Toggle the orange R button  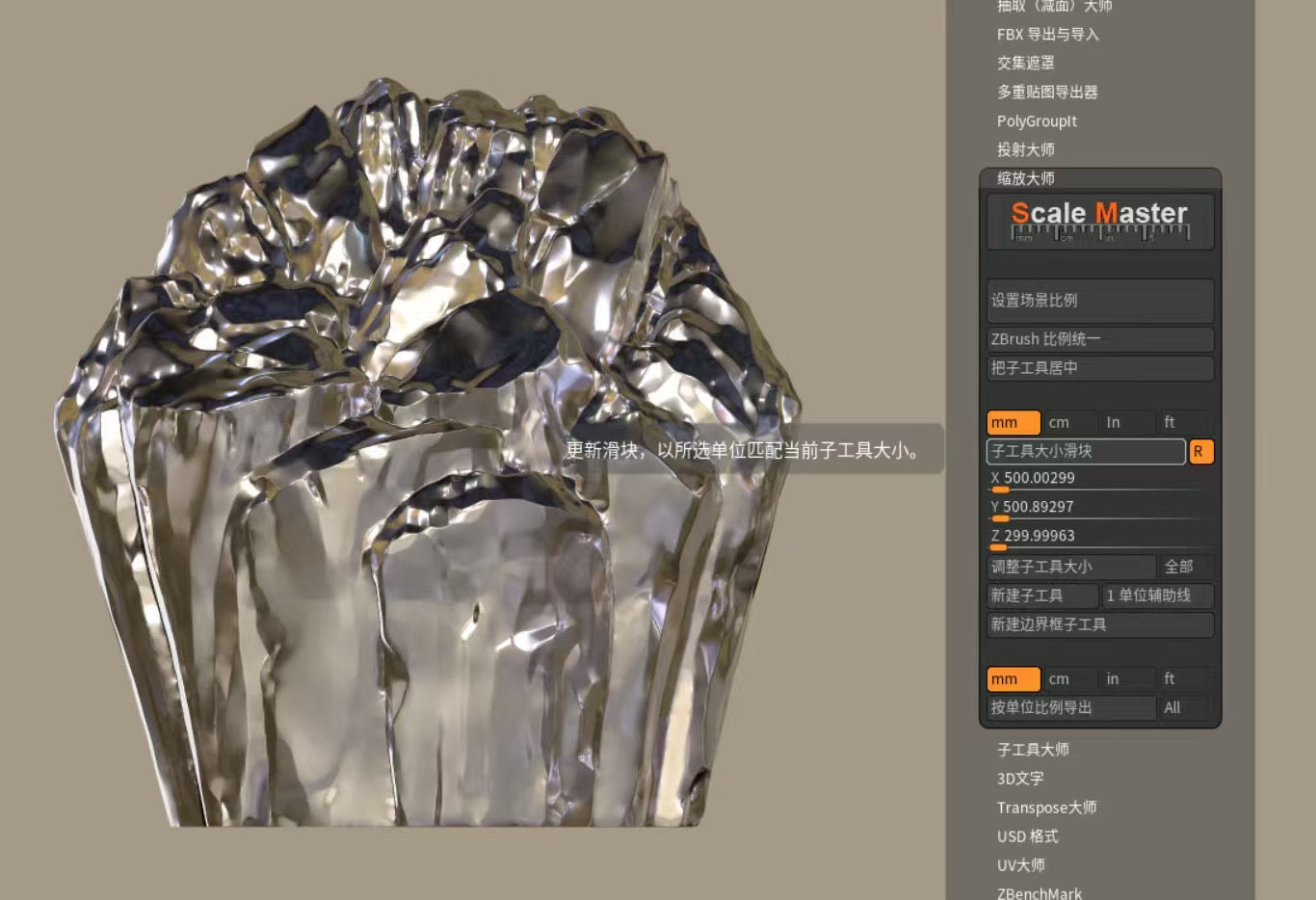pos(1200,452)
